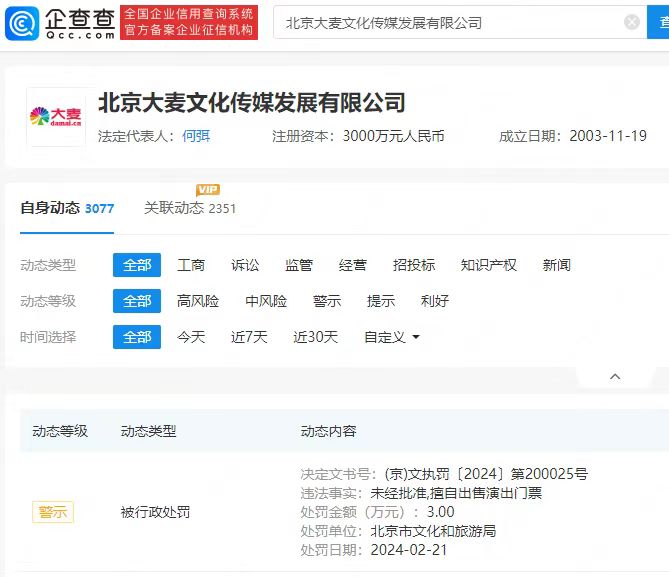The height and width of the screenshot is (577, 669).
Task: Choose 近7天 time range
Action: click(249, 337)
